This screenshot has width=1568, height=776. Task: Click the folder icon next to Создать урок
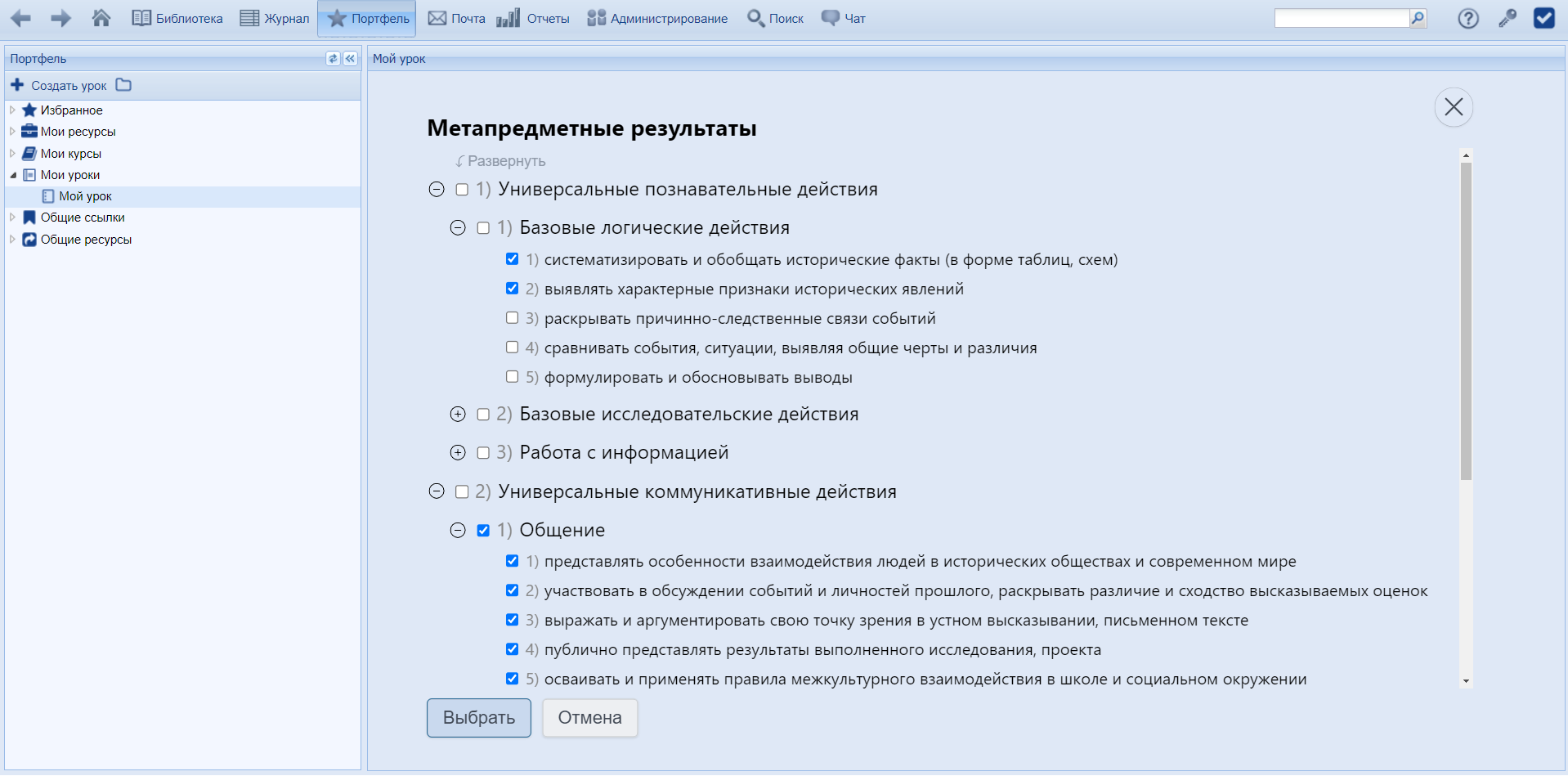(x=123, y=84)
